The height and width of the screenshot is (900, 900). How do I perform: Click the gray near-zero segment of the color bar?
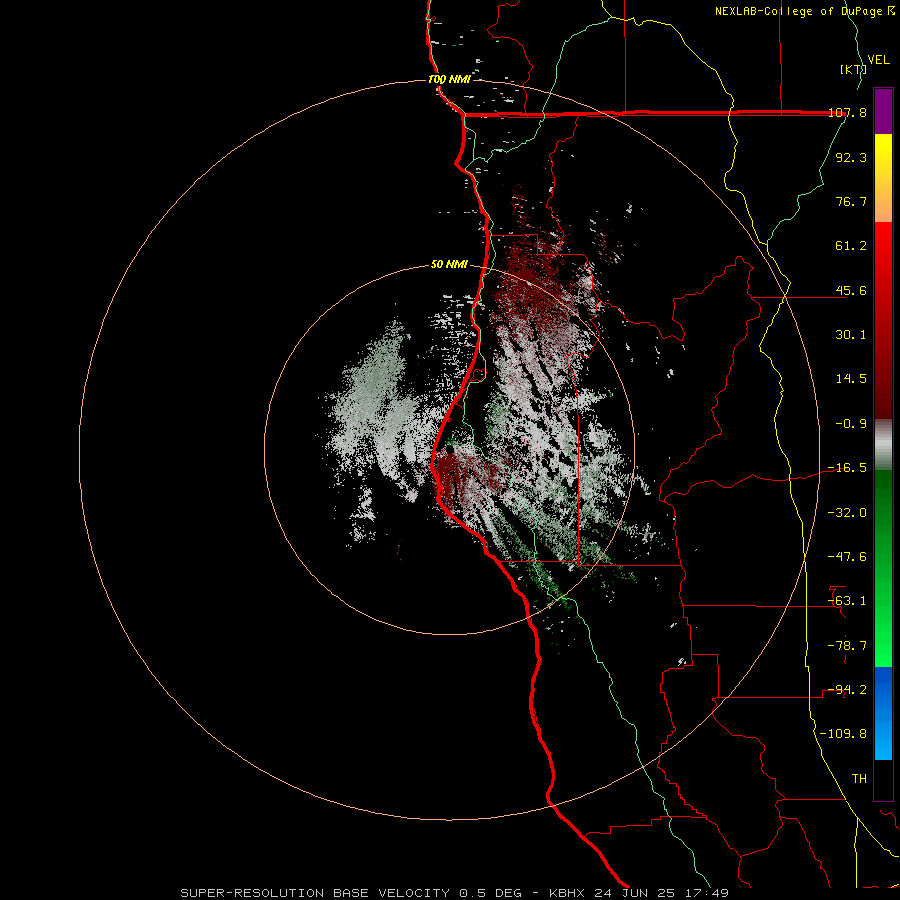pos(883,445)
